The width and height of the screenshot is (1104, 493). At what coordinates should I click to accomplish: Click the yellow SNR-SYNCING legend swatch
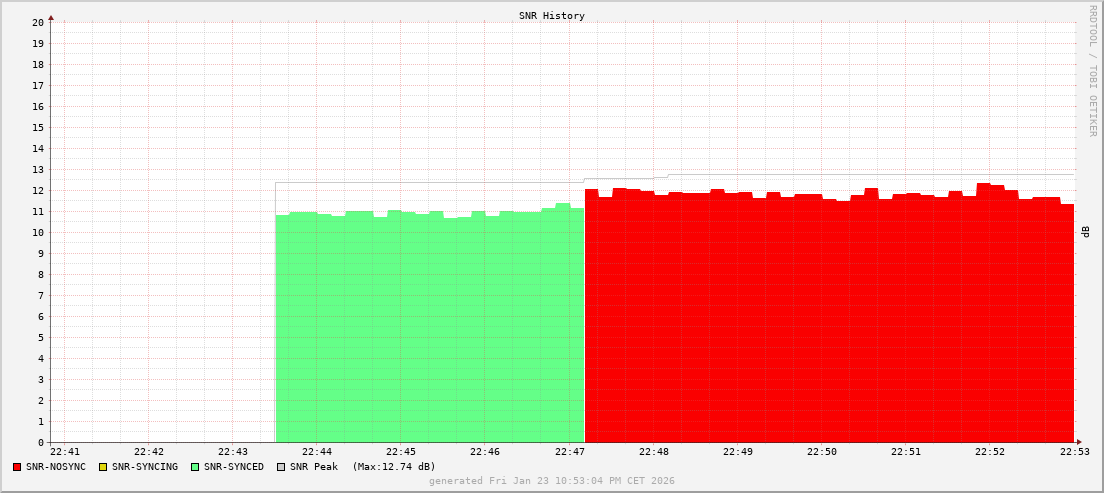coord(102,467)
